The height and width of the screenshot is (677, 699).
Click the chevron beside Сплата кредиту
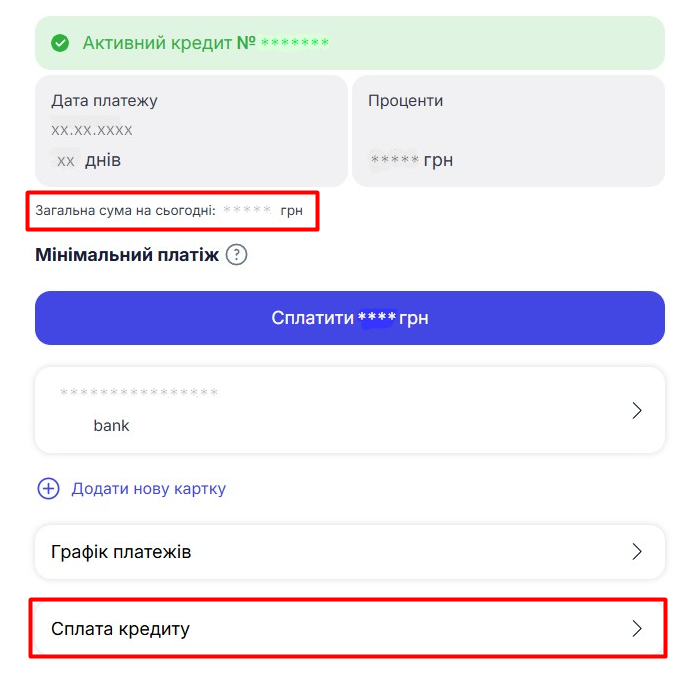(637, 629)
